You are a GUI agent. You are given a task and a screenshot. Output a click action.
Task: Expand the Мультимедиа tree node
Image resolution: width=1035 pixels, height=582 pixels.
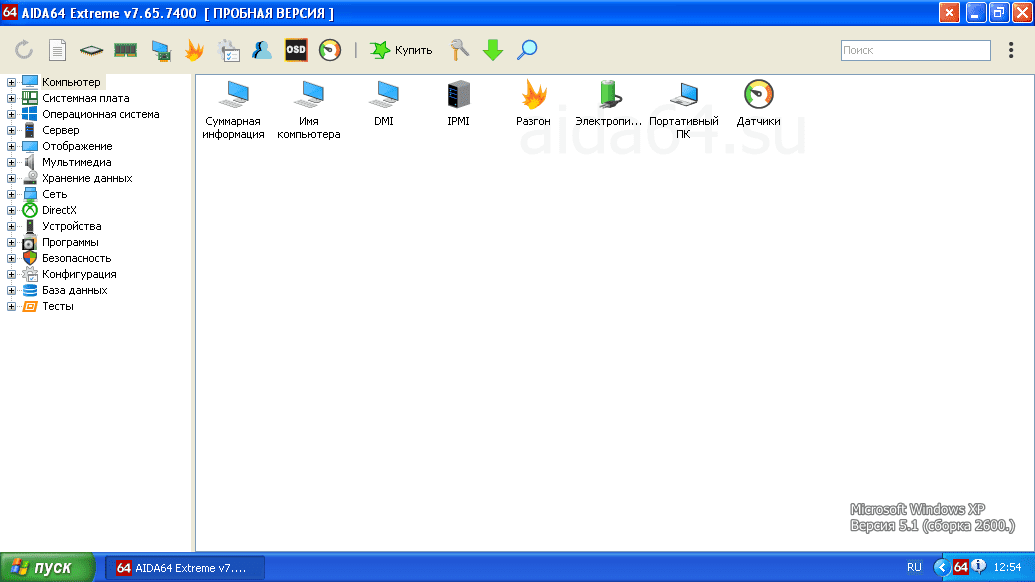(x=11, y=162)
